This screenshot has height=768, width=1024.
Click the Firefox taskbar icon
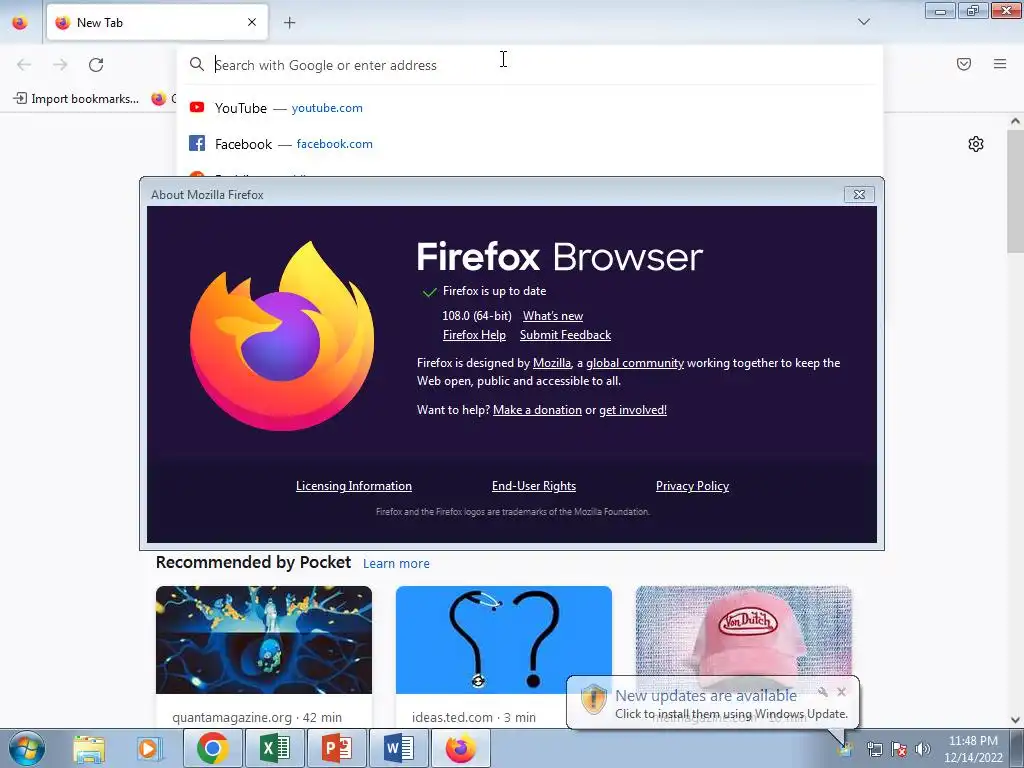(x=460, y=748)
